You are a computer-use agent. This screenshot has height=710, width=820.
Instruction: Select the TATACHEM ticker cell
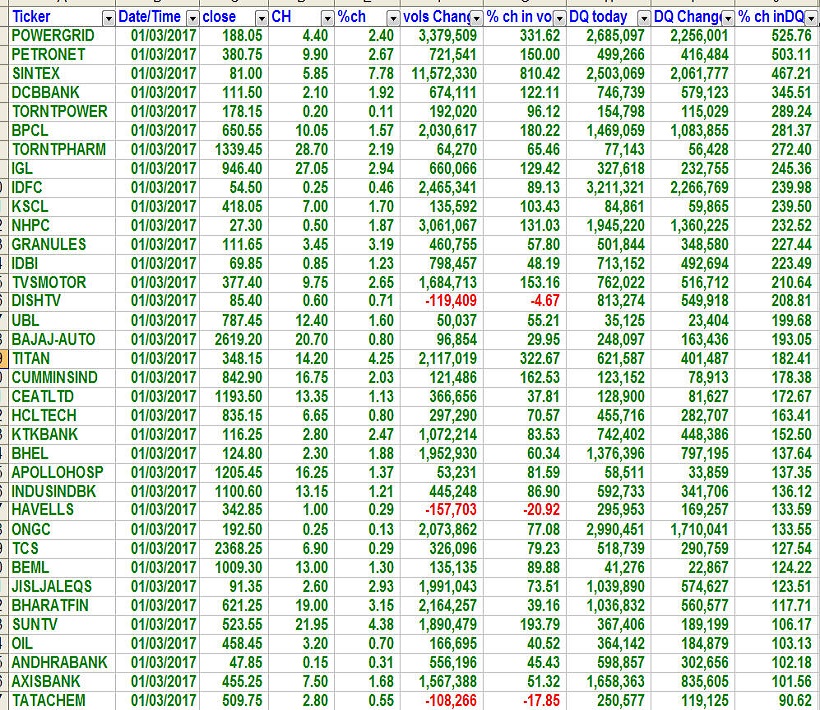tap(62, 701)
